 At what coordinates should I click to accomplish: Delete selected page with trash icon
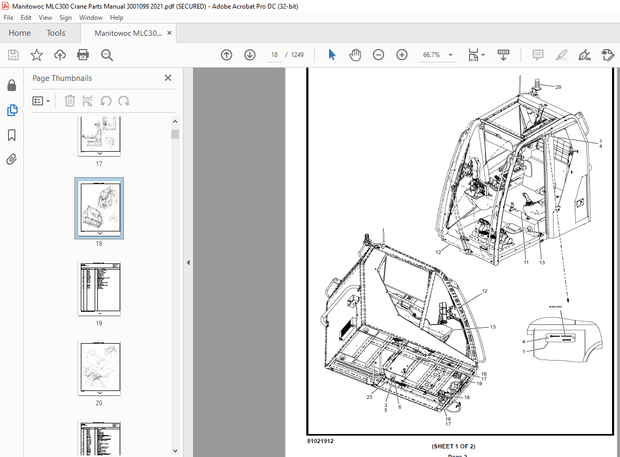70,101
